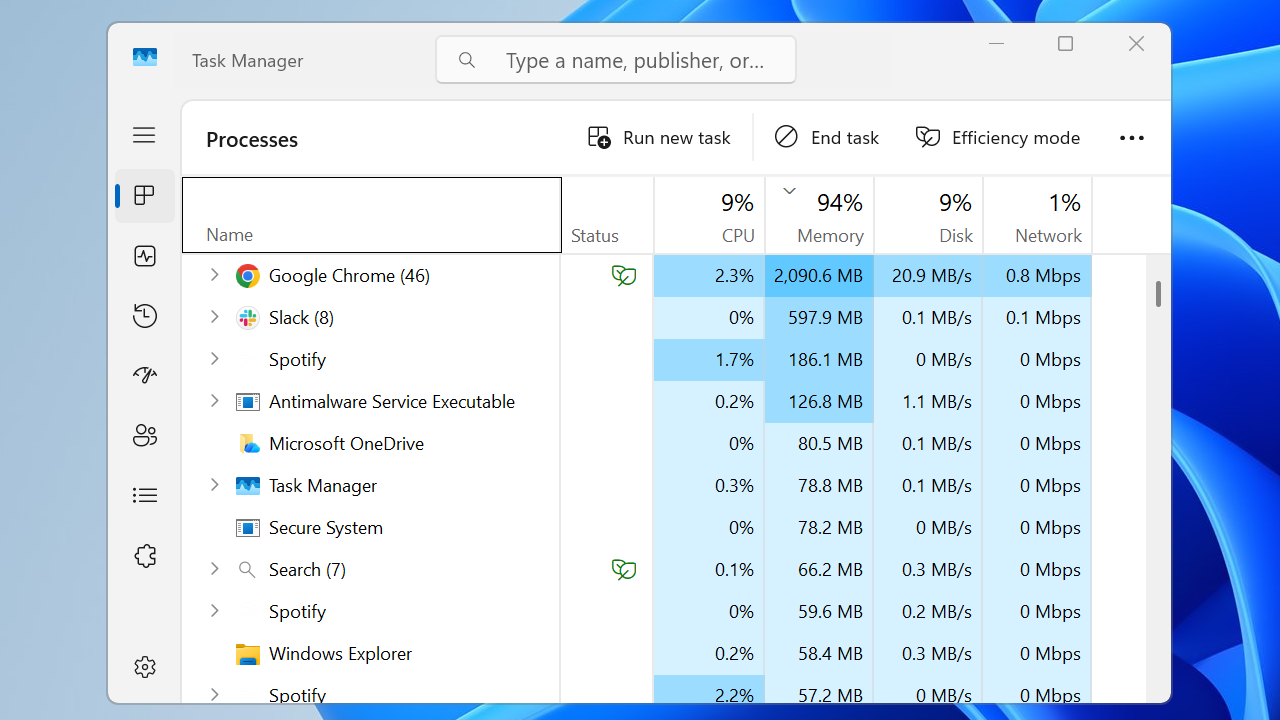Select the Secure System row
The image size is (1280, 720).
click(637, 528)
